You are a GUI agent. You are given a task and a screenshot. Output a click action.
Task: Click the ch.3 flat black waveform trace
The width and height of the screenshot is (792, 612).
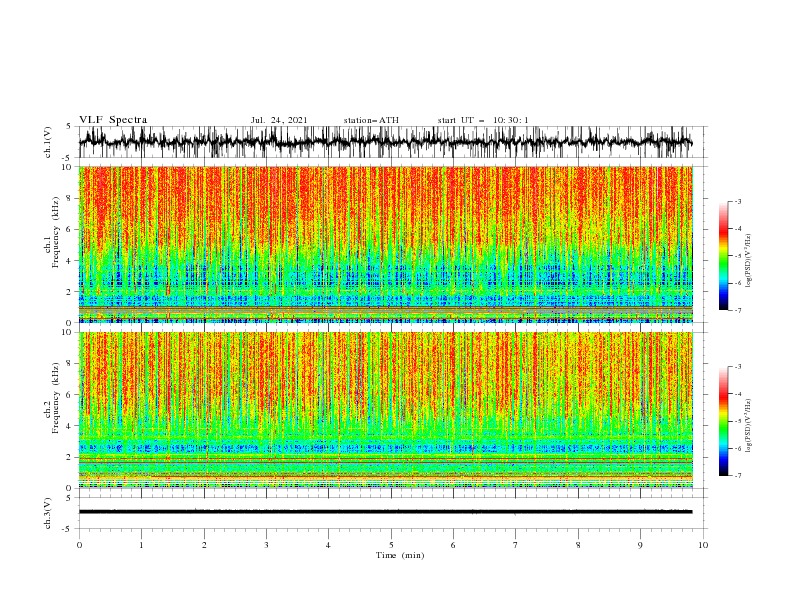[385, 512]
